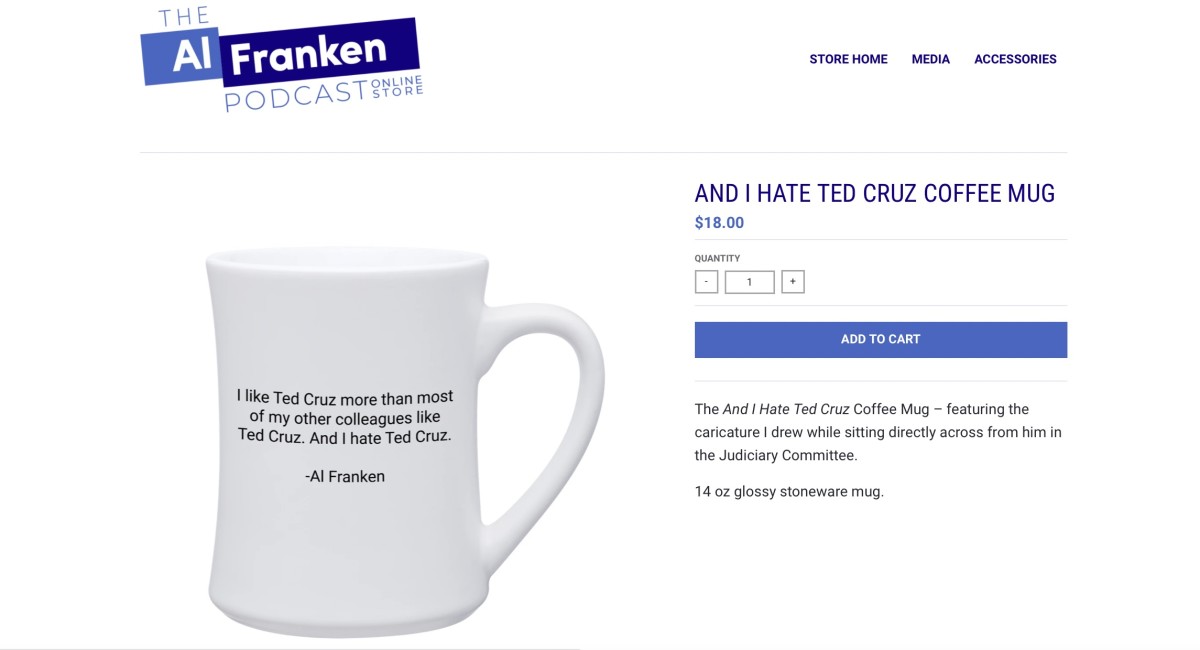Click the 'ONLINE STORE' text in logo
This screenshot has height=650, width=1200.
tap(397, 87)
